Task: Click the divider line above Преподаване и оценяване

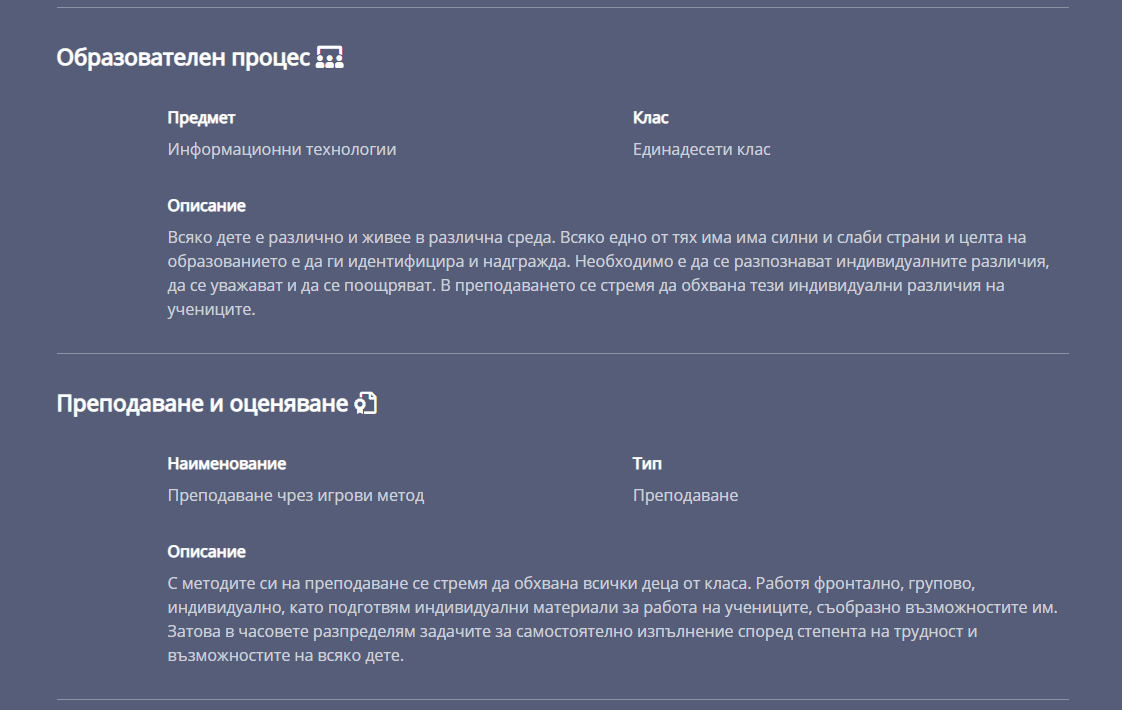Action: tap(562, 354)
